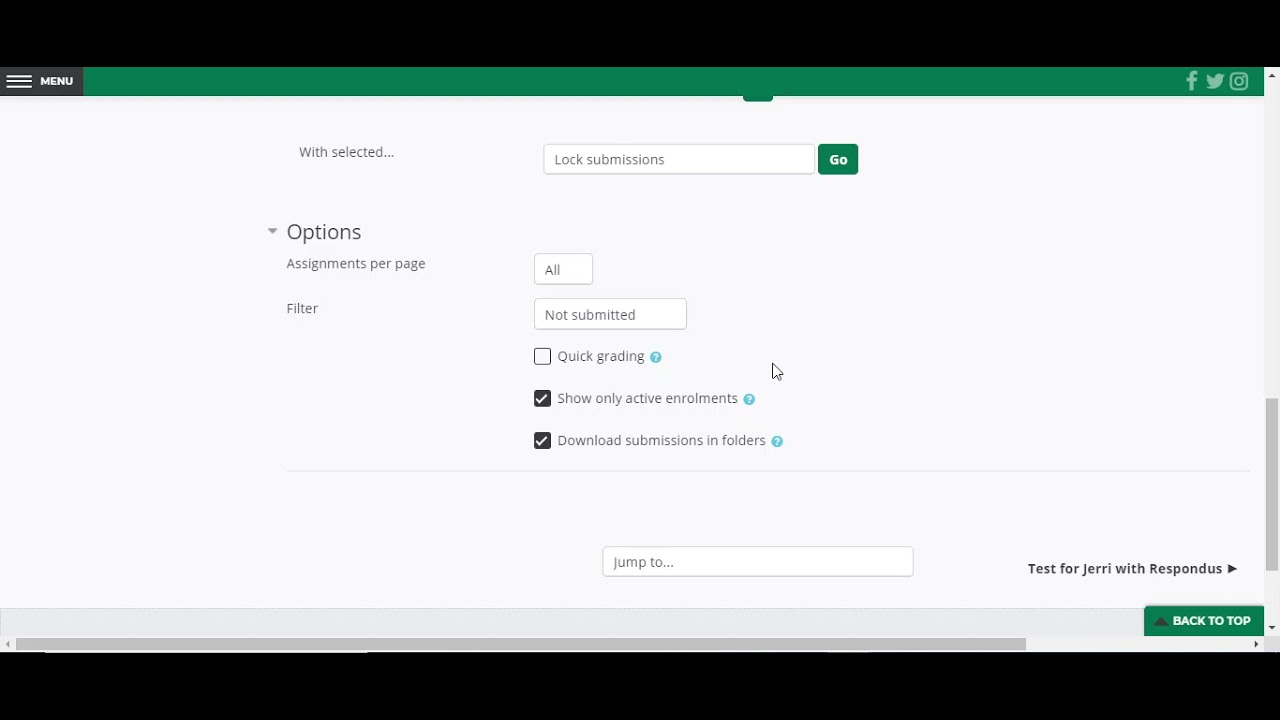Viewport: 1280px width, 720px height.
Task: Click the horizontal scrollbar thumb
Action: (520, 644)
